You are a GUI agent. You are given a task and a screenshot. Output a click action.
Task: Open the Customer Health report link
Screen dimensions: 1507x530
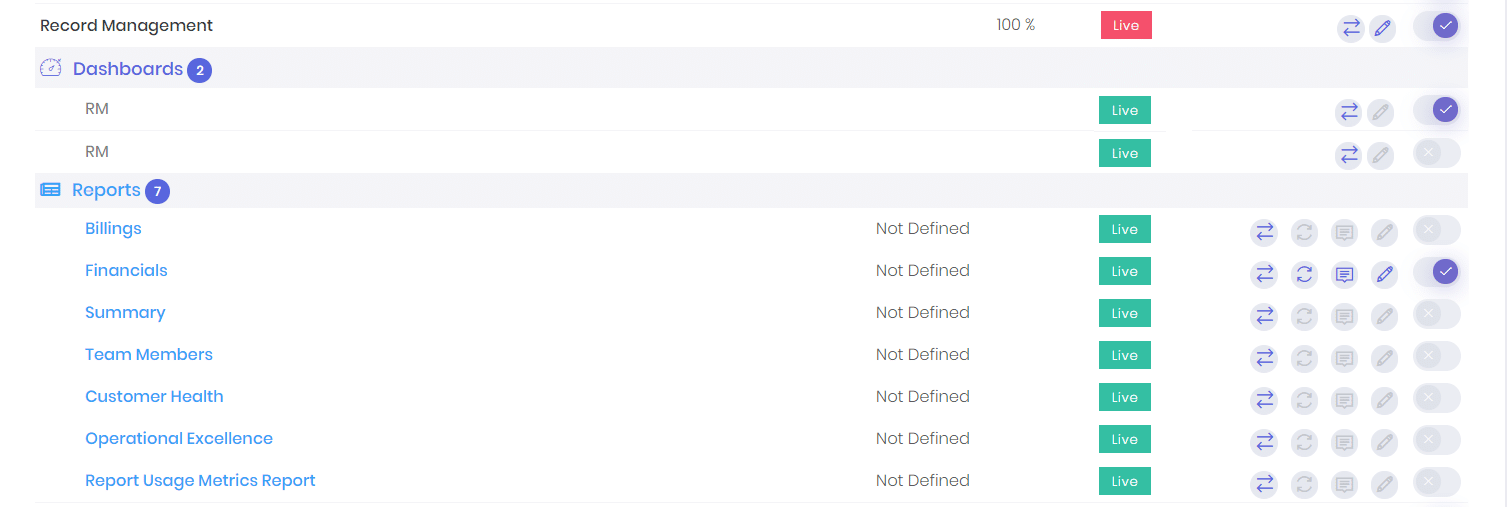pos(154,397)
